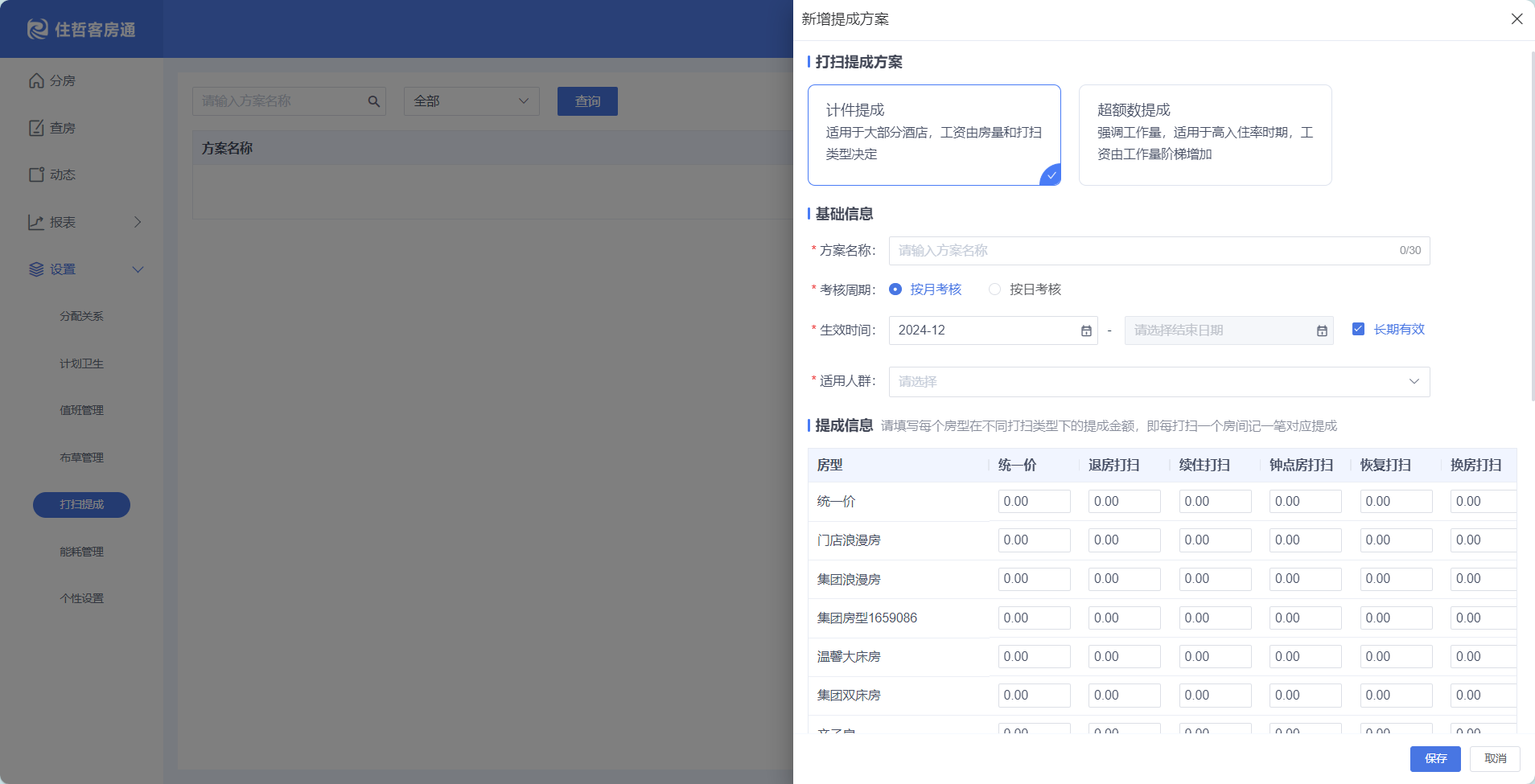Click the 钟点房打扫 column header
Image resolution: width=1535 pixels, height=784 pixels.
click(x=1302, y=466)
